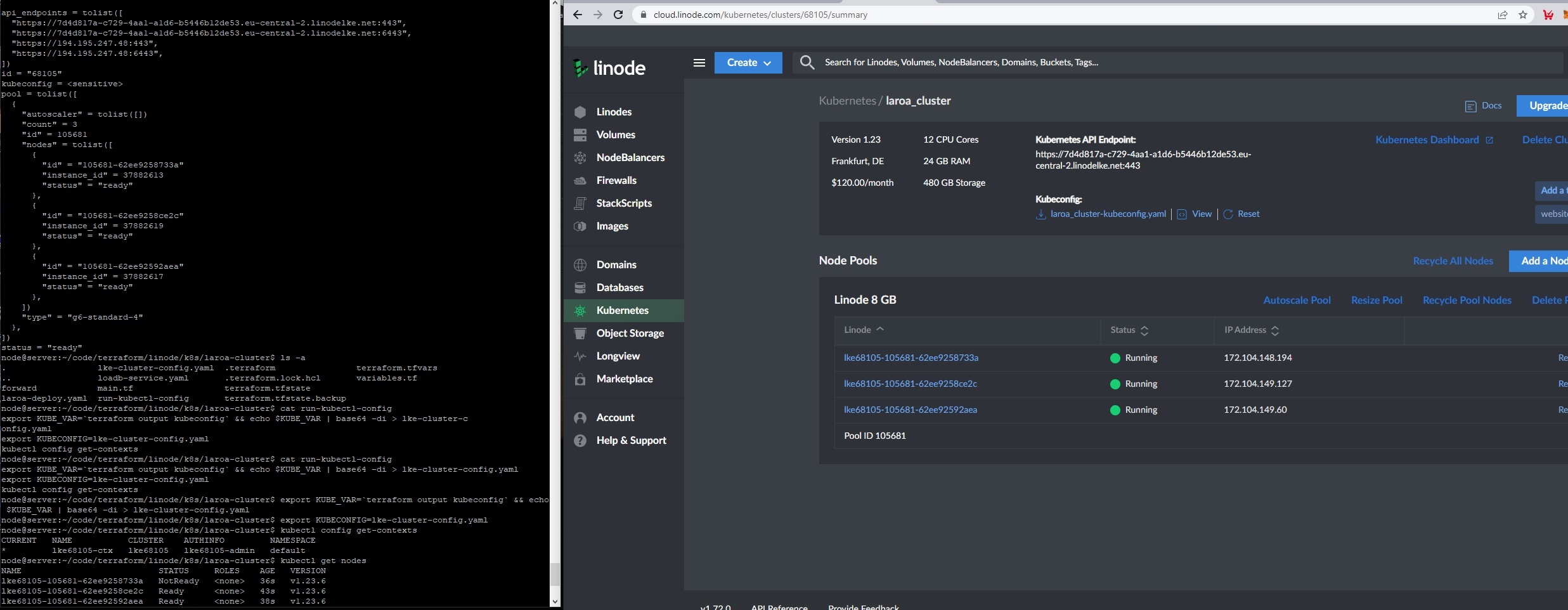
Task: Click the Images sidebar icon
Action: coord(580,226)
